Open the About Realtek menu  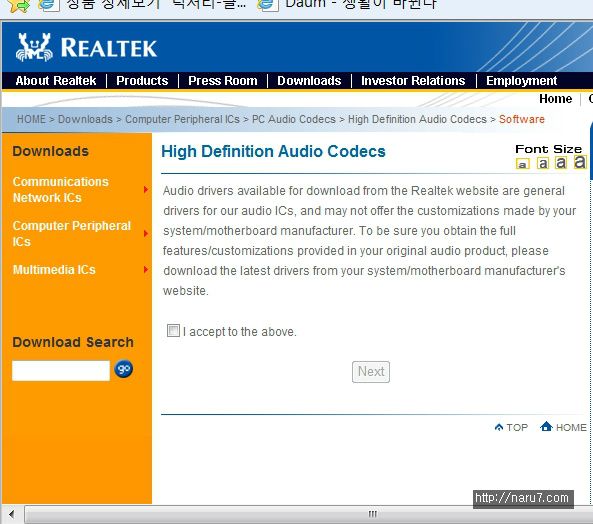(56, 81)
